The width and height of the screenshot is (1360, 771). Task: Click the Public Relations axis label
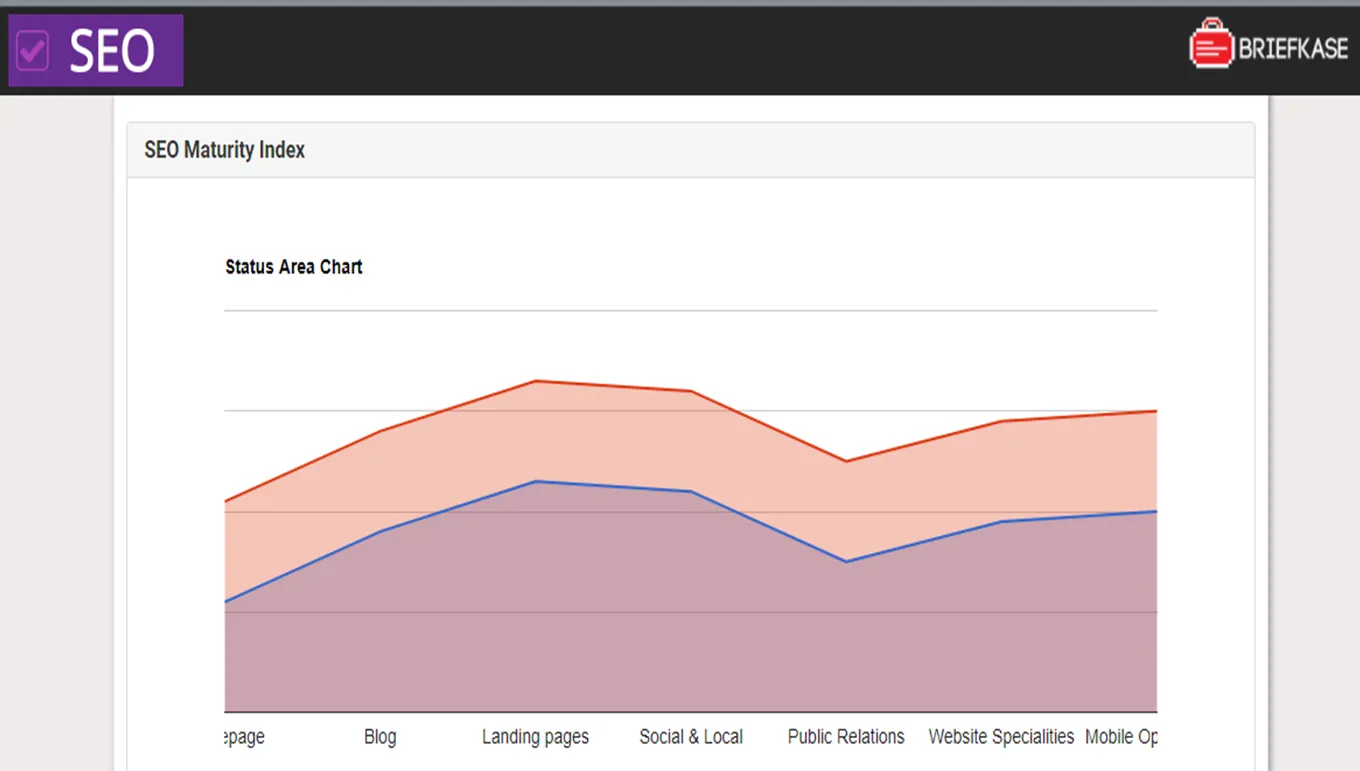(x=846, y=737)
